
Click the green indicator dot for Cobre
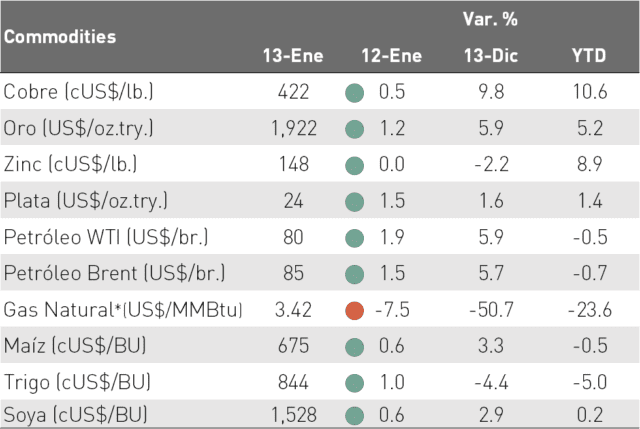pyautogui.click(x=354, y=93)
